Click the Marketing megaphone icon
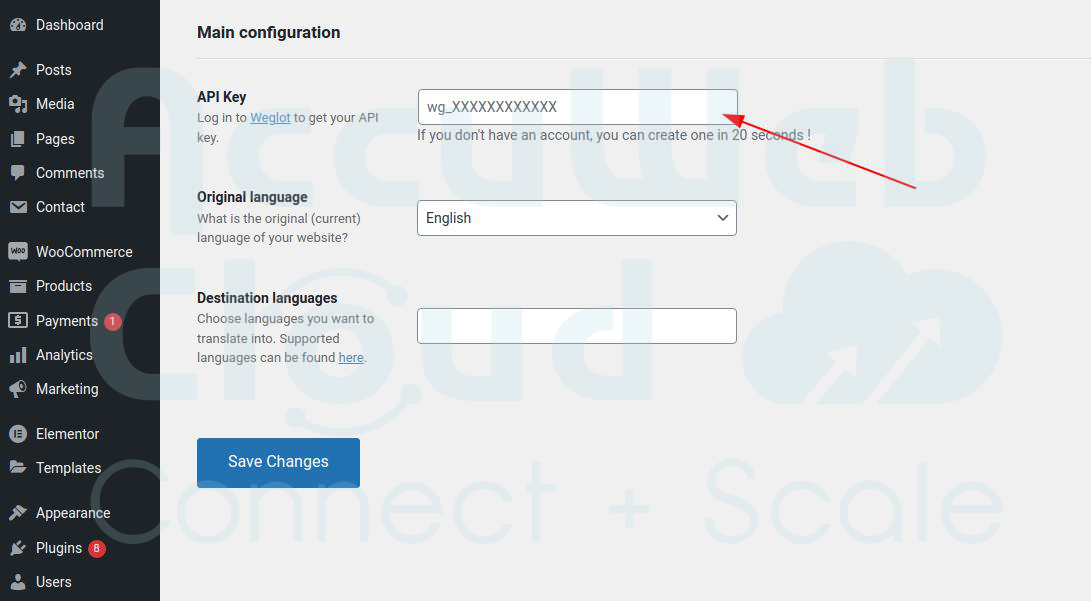 point(18,389)
